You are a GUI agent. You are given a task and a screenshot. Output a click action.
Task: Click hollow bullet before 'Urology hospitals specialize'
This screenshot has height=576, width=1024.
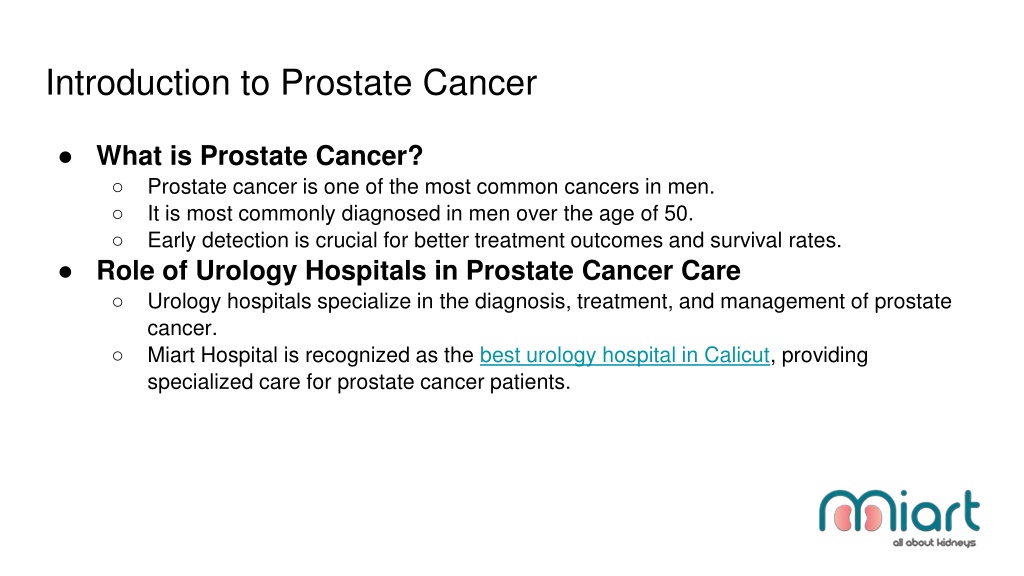pyautogui.click(x=118, y=302)
